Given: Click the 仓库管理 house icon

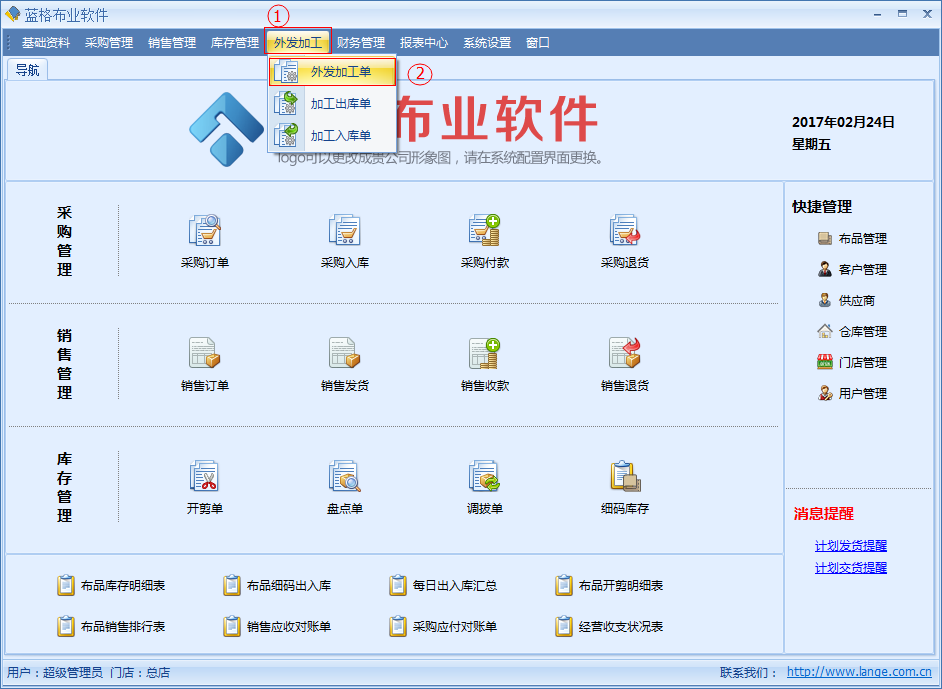Looking at the screenshot, I should click(825, 331).
